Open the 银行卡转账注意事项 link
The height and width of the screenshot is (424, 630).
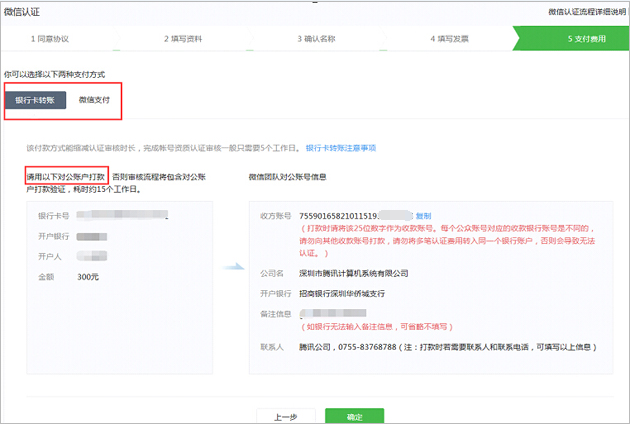[341, 148]
